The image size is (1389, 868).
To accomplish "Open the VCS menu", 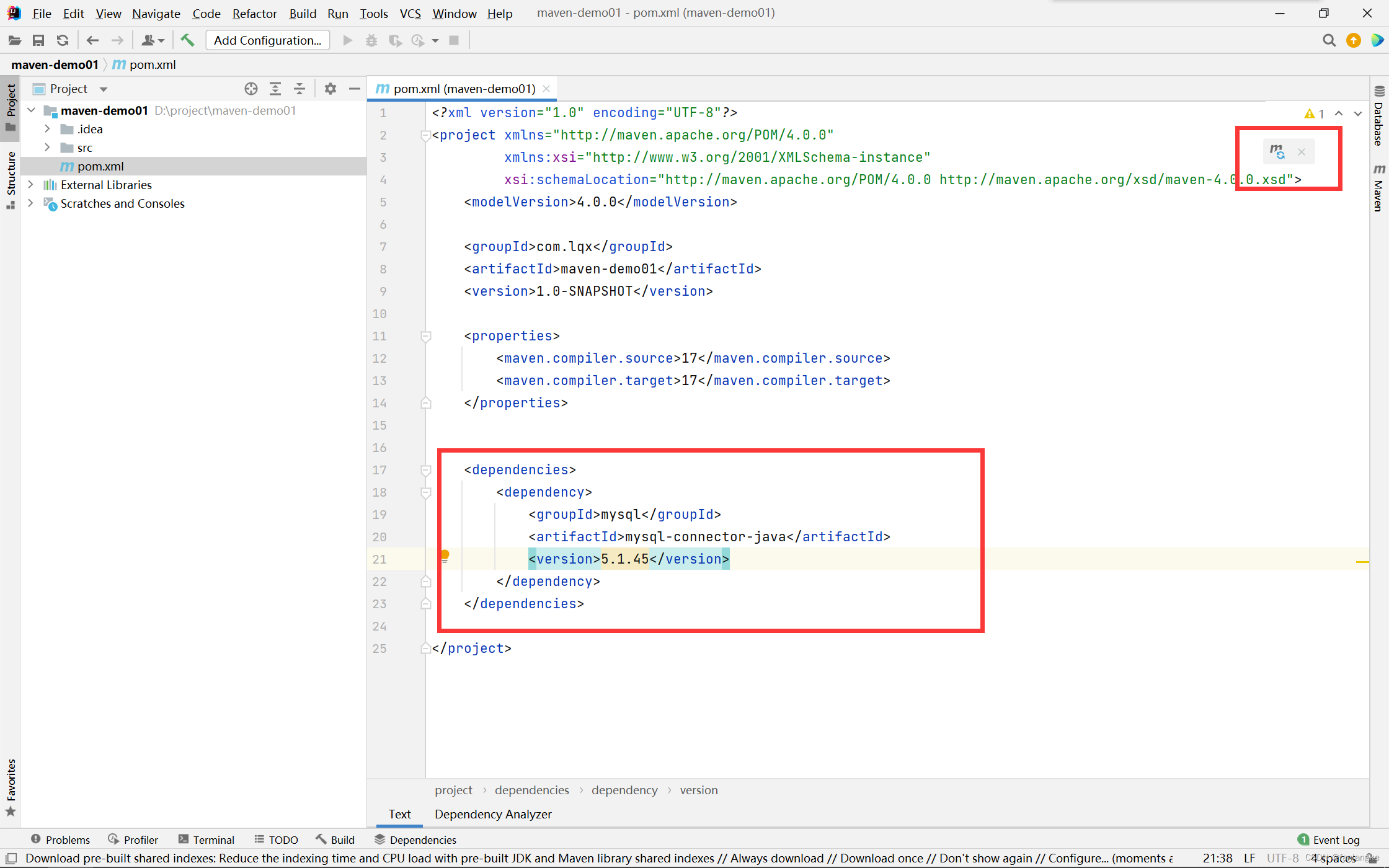I will coord(410,13).
